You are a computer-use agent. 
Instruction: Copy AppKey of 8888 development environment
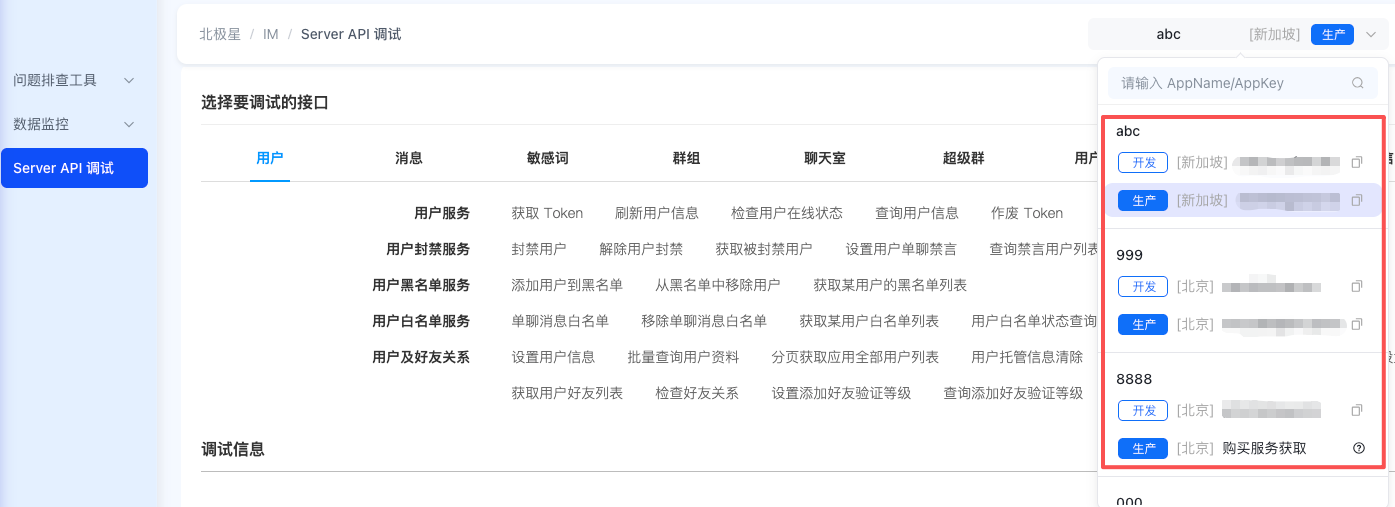[x=1357, y=410]
